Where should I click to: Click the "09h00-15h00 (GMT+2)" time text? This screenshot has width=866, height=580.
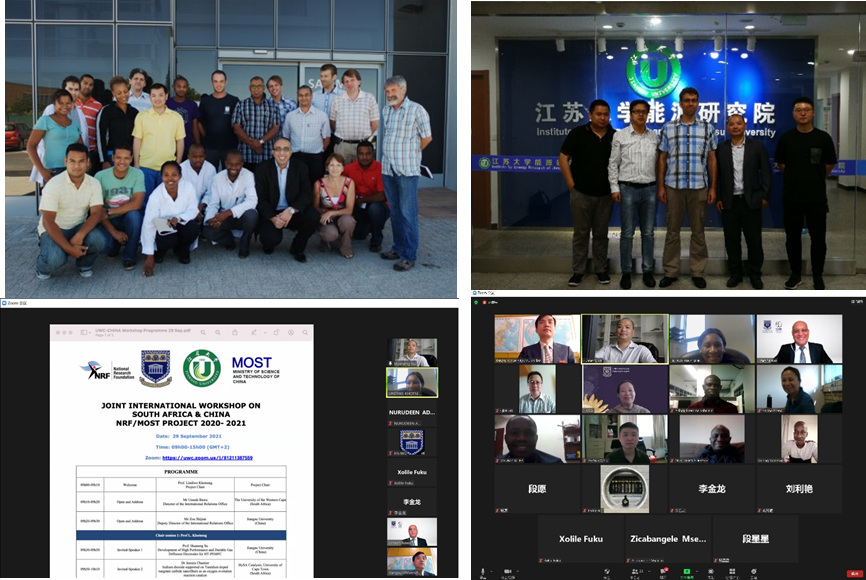199,447
